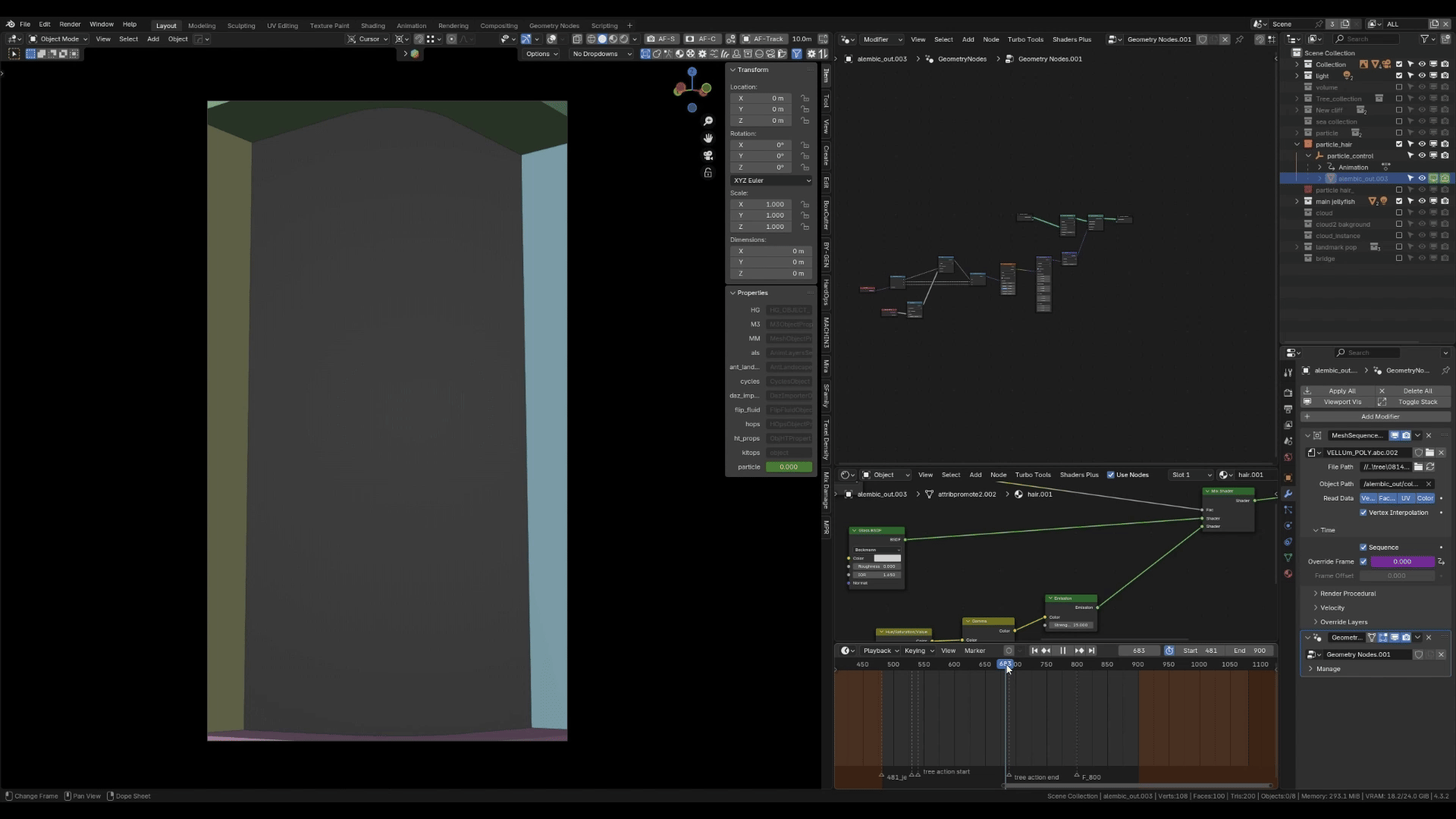This screenshot has width=1456, height=819.
Task: Enable the Tree_collection checkbox in outliner
Action: [1399, 99]
